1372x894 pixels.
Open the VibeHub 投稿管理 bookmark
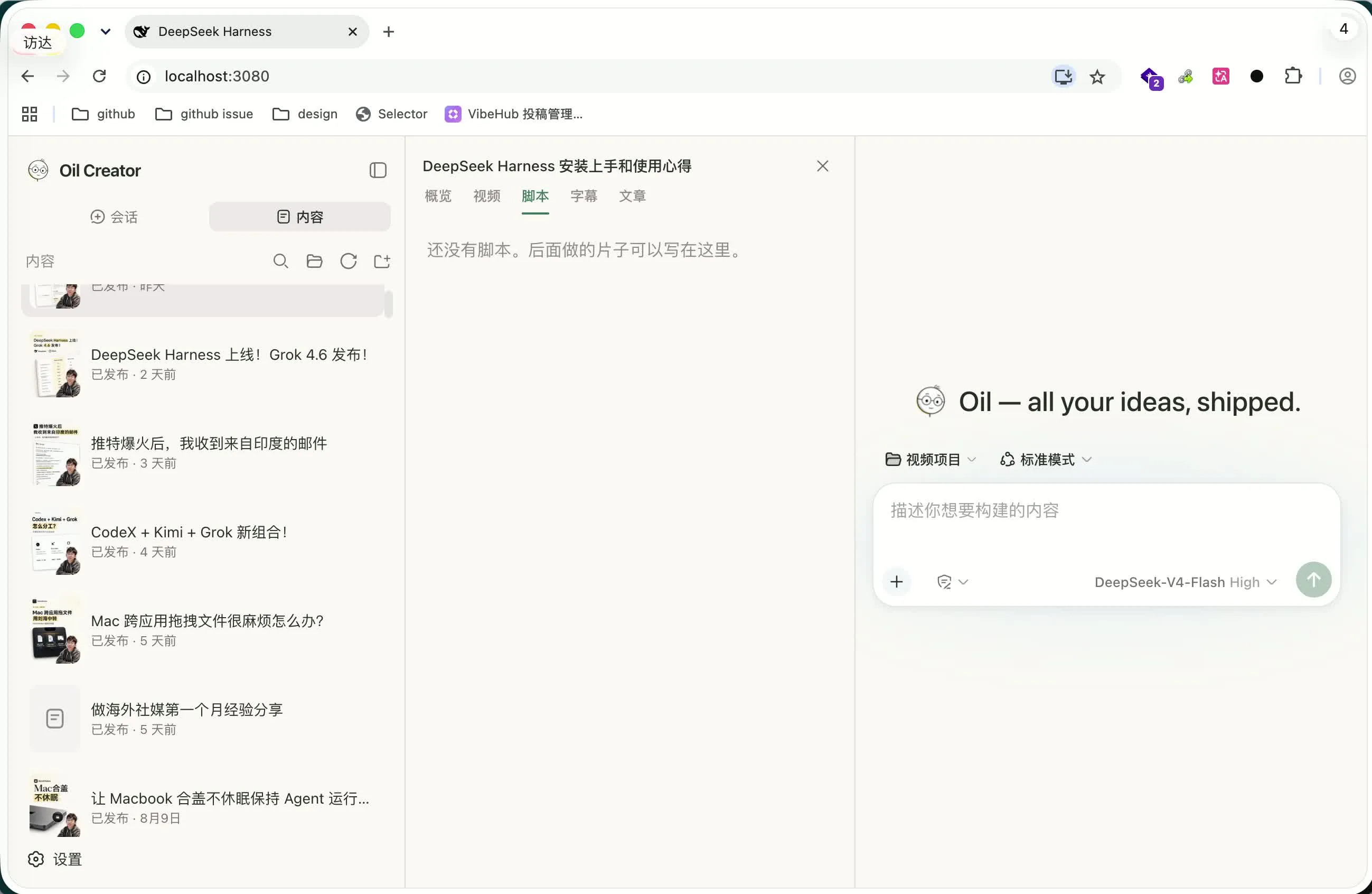pyautogui.click(x=514, y=114)
